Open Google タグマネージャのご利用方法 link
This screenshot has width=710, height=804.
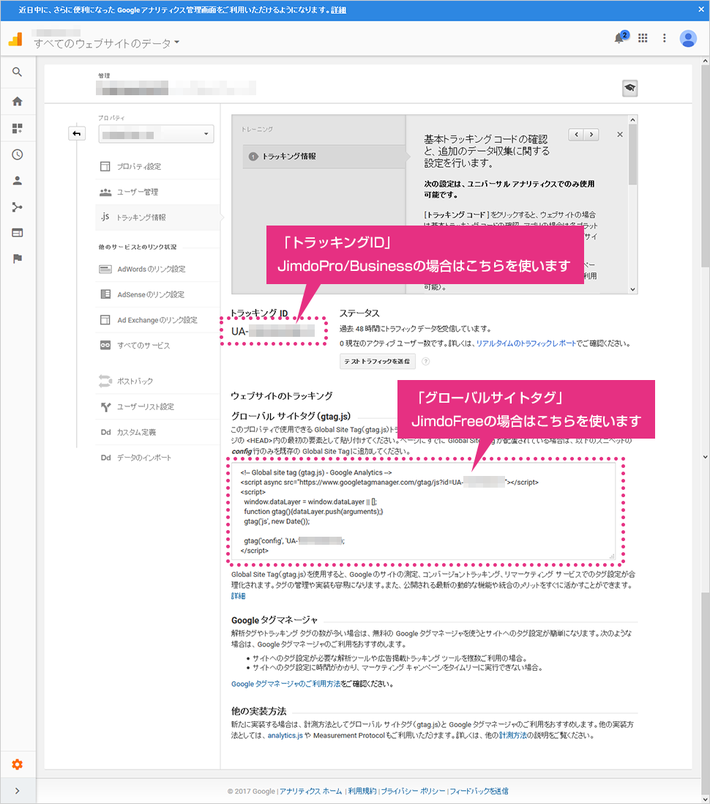tap(286, 684)
